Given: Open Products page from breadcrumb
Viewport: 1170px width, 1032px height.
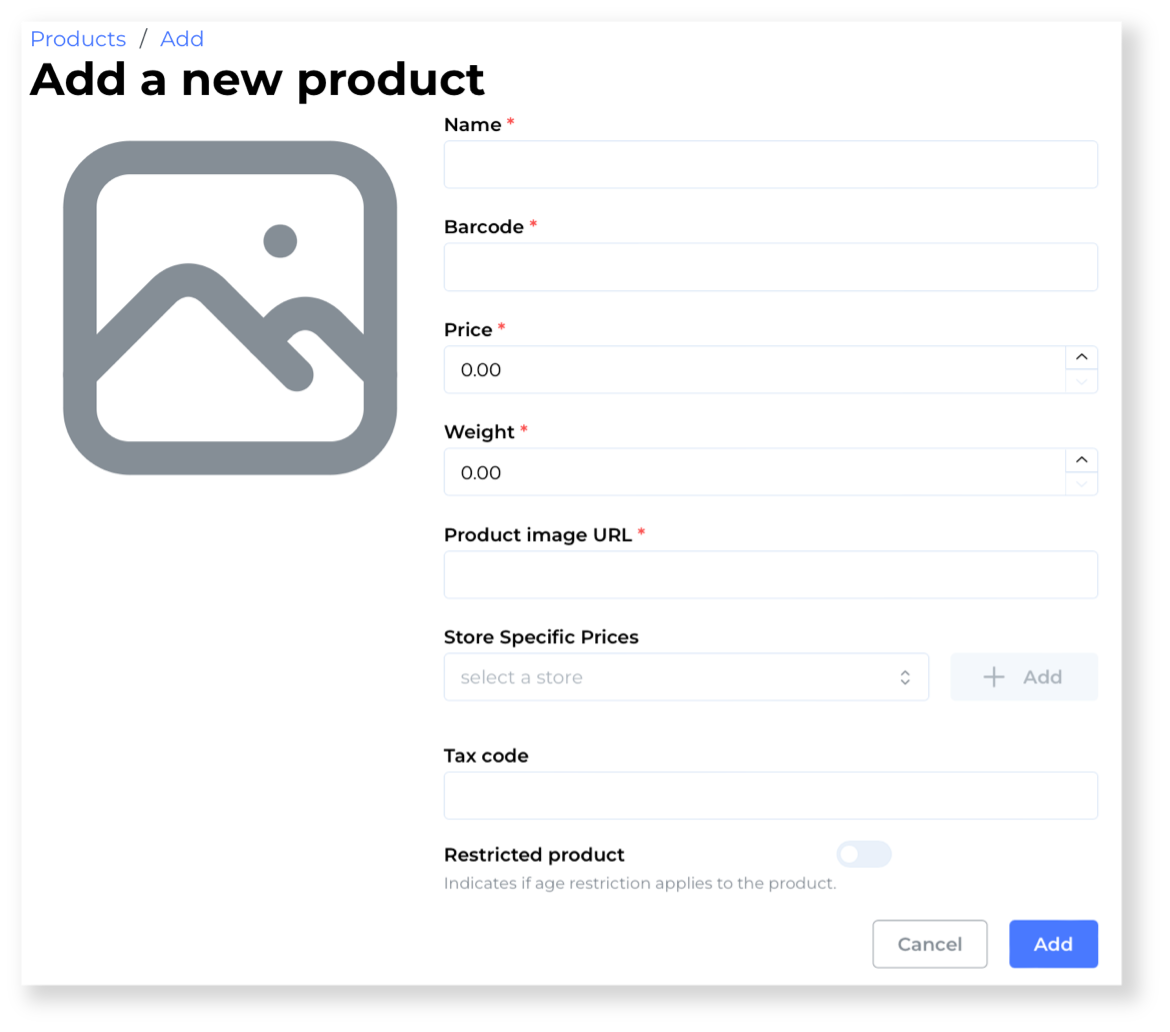Looking at the screenshot, I should tap(78, 38).
